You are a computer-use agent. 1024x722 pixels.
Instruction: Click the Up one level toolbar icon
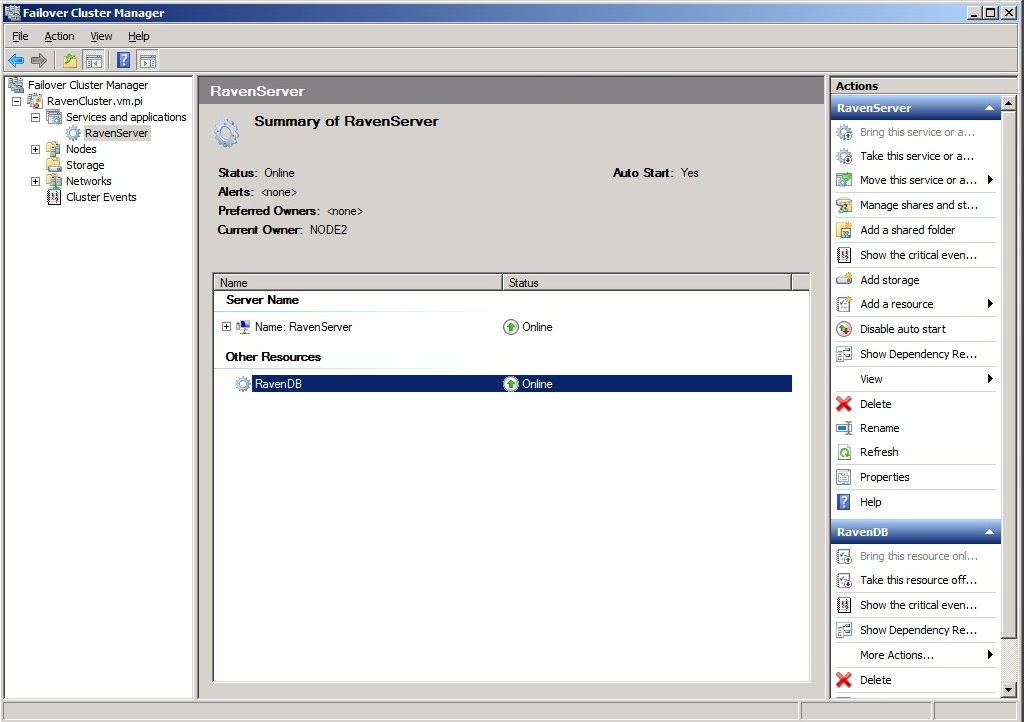[69, 61]
